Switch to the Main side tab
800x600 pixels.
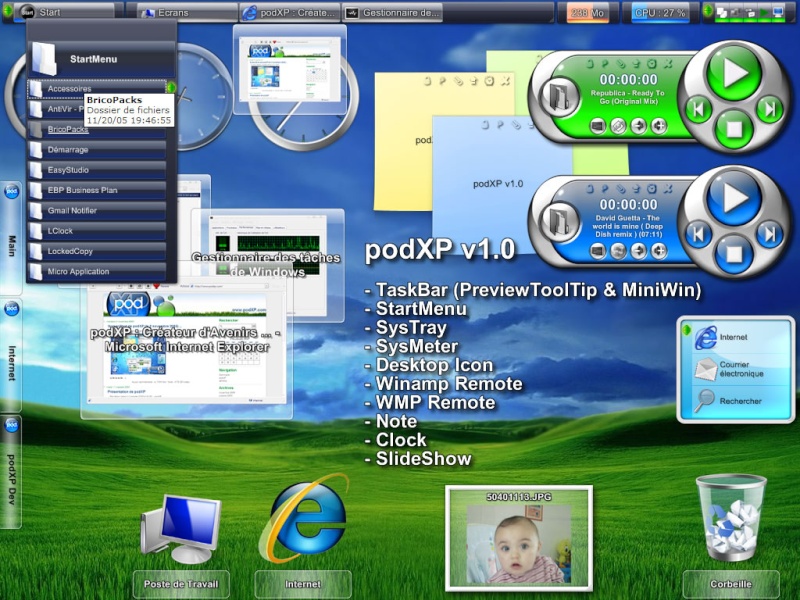pos(11,238)
